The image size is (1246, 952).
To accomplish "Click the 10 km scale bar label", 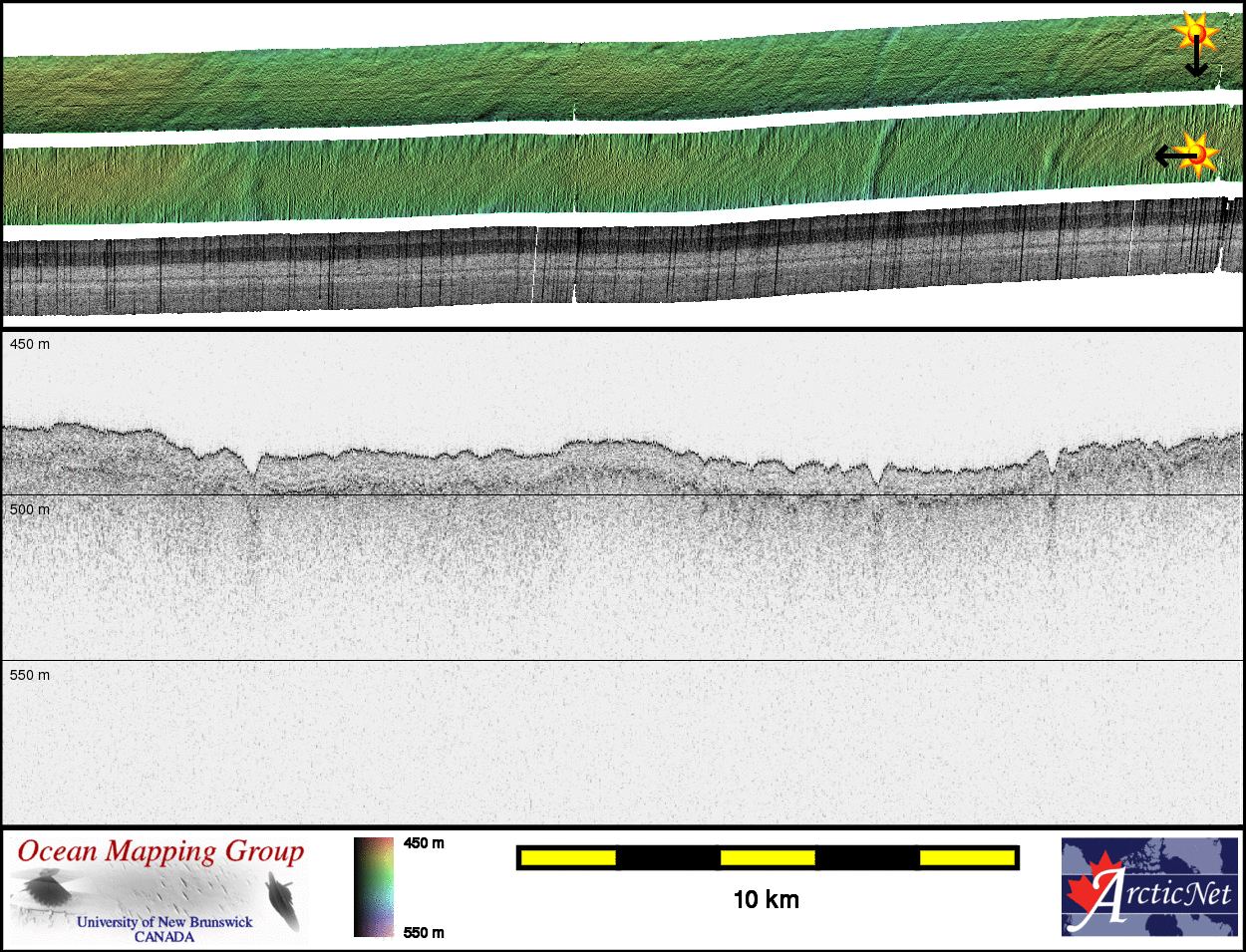I will (x=766, y=899).
